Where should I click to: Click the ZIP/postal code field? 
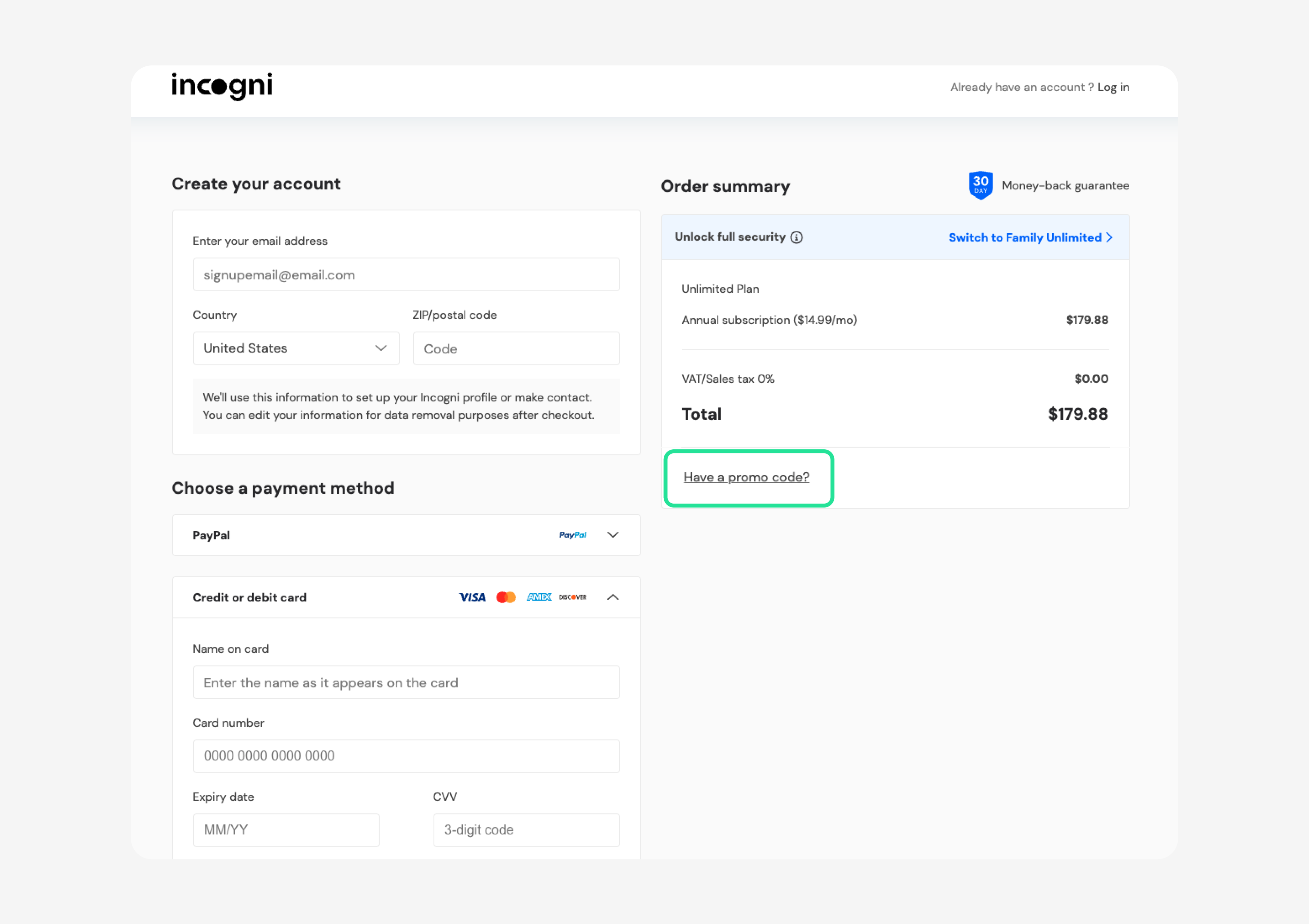[516, 349]
